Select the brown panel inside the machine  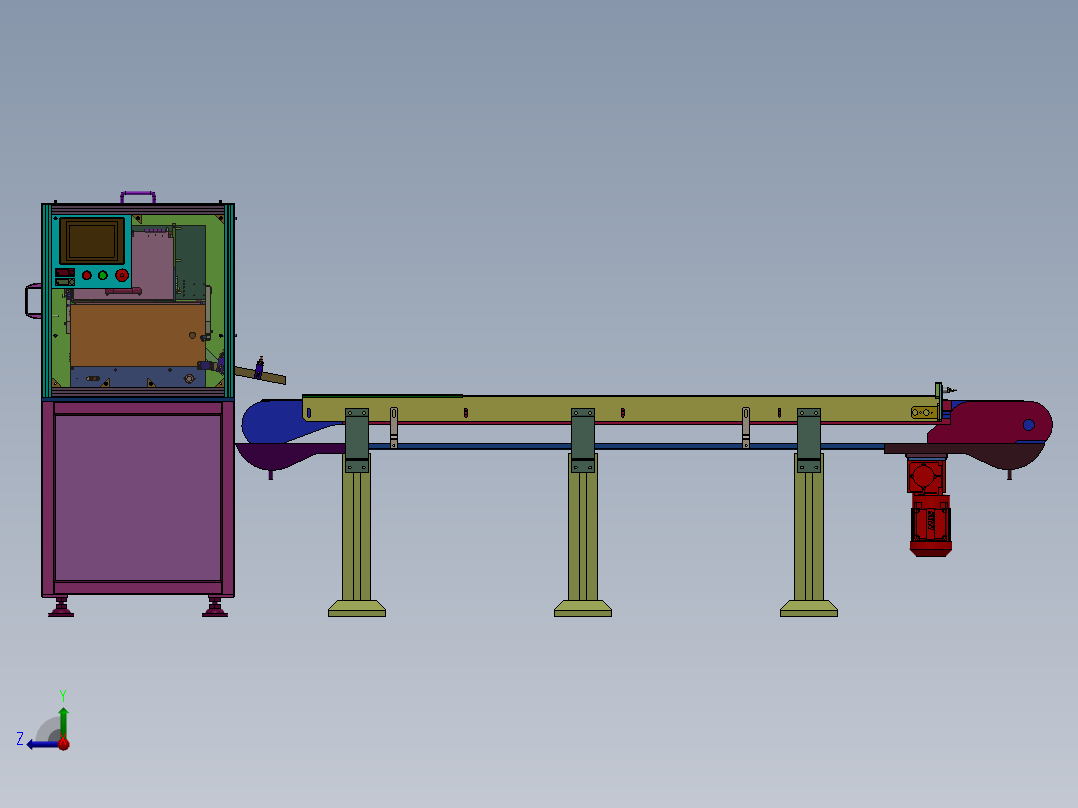point(138,336)
